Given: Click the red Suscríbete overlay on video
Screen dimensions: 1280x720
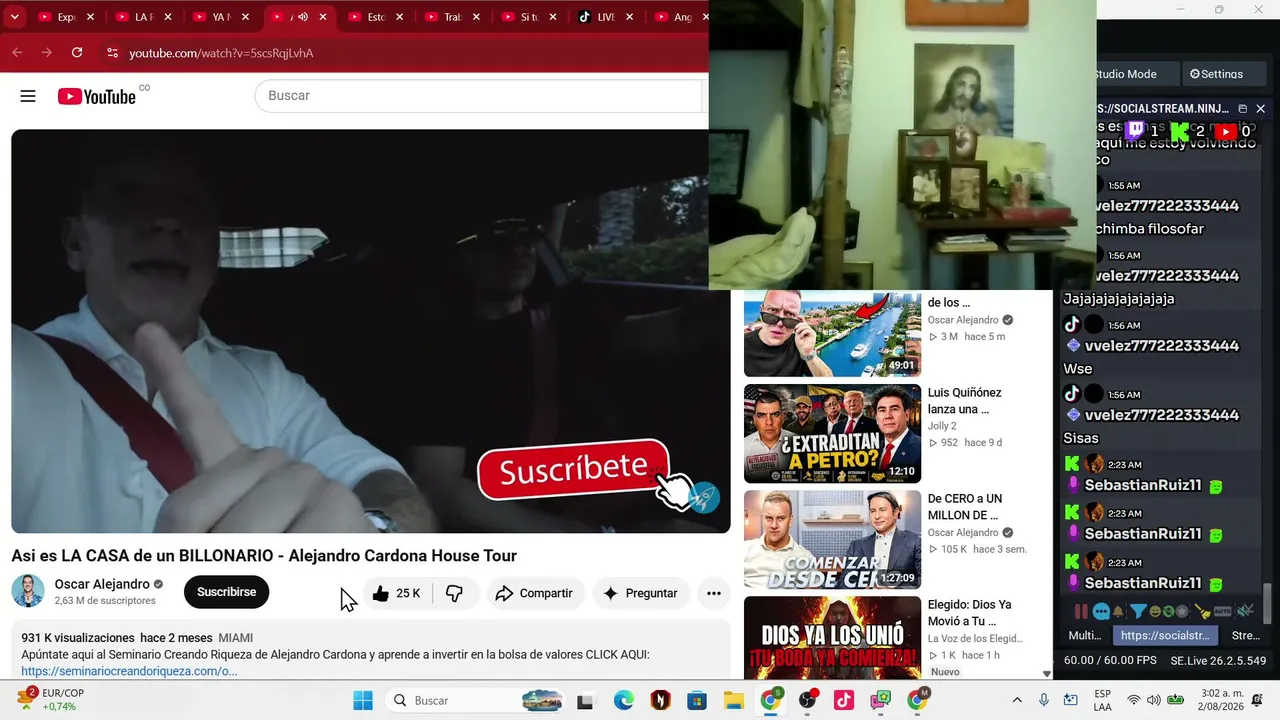Looking at the screenshot, I should pos(573,469).
